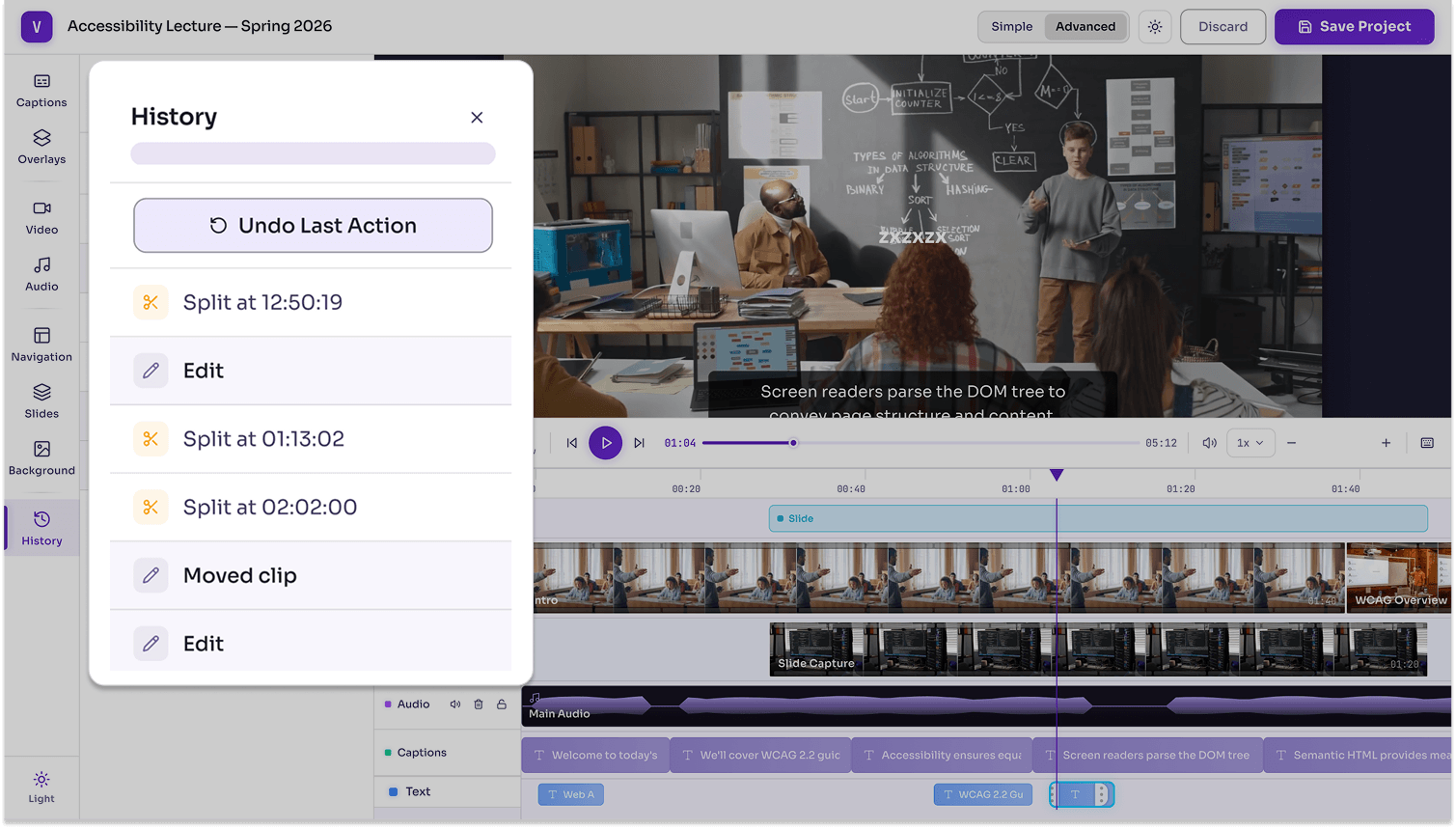Viewport: 1456px width, 829px height.
Task: Select the Captions track label
Action: pos(422,753)
